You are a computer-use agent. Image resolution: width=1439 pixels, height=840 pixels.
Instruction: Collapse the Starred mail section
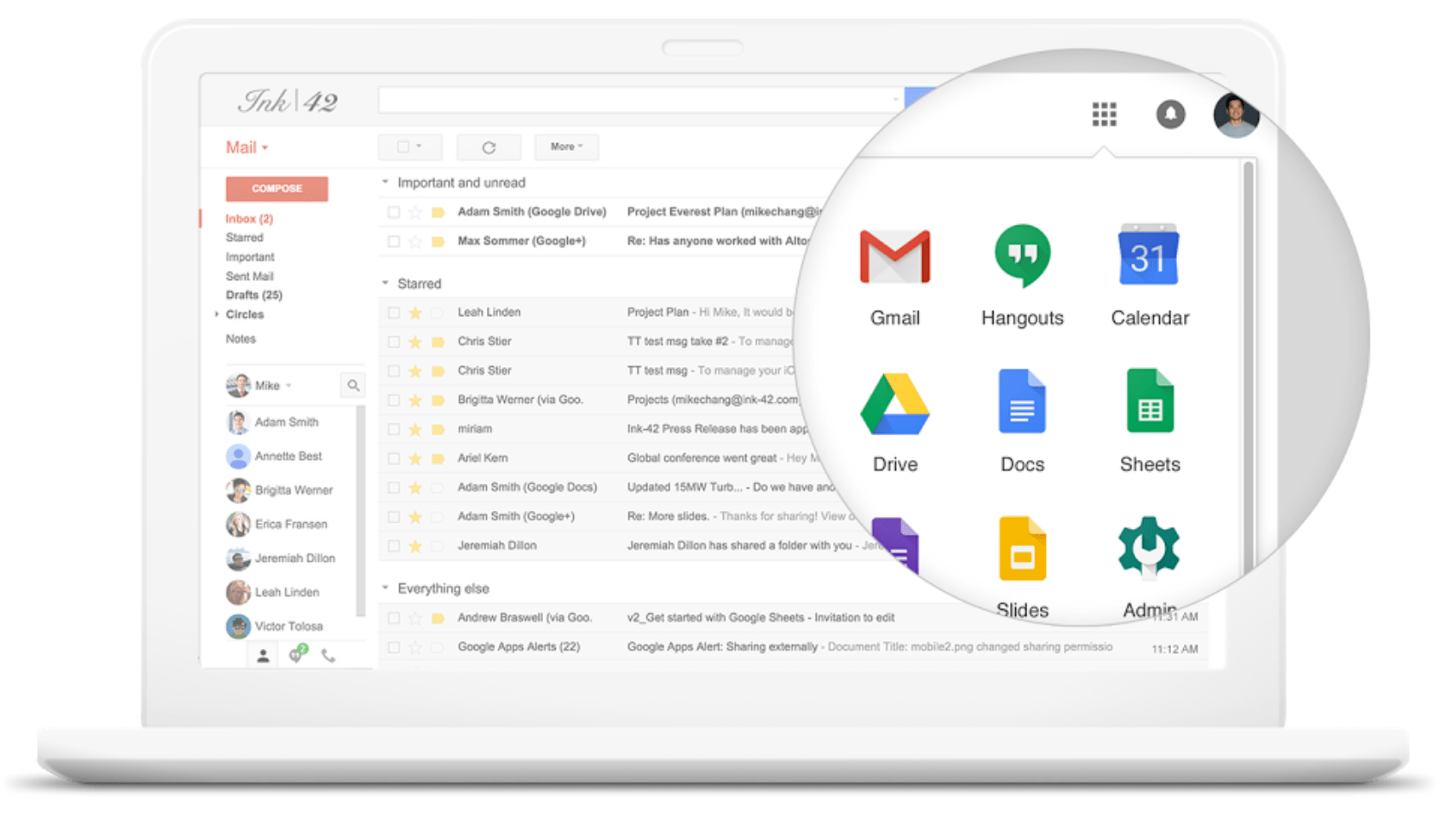tap(385, 283)
